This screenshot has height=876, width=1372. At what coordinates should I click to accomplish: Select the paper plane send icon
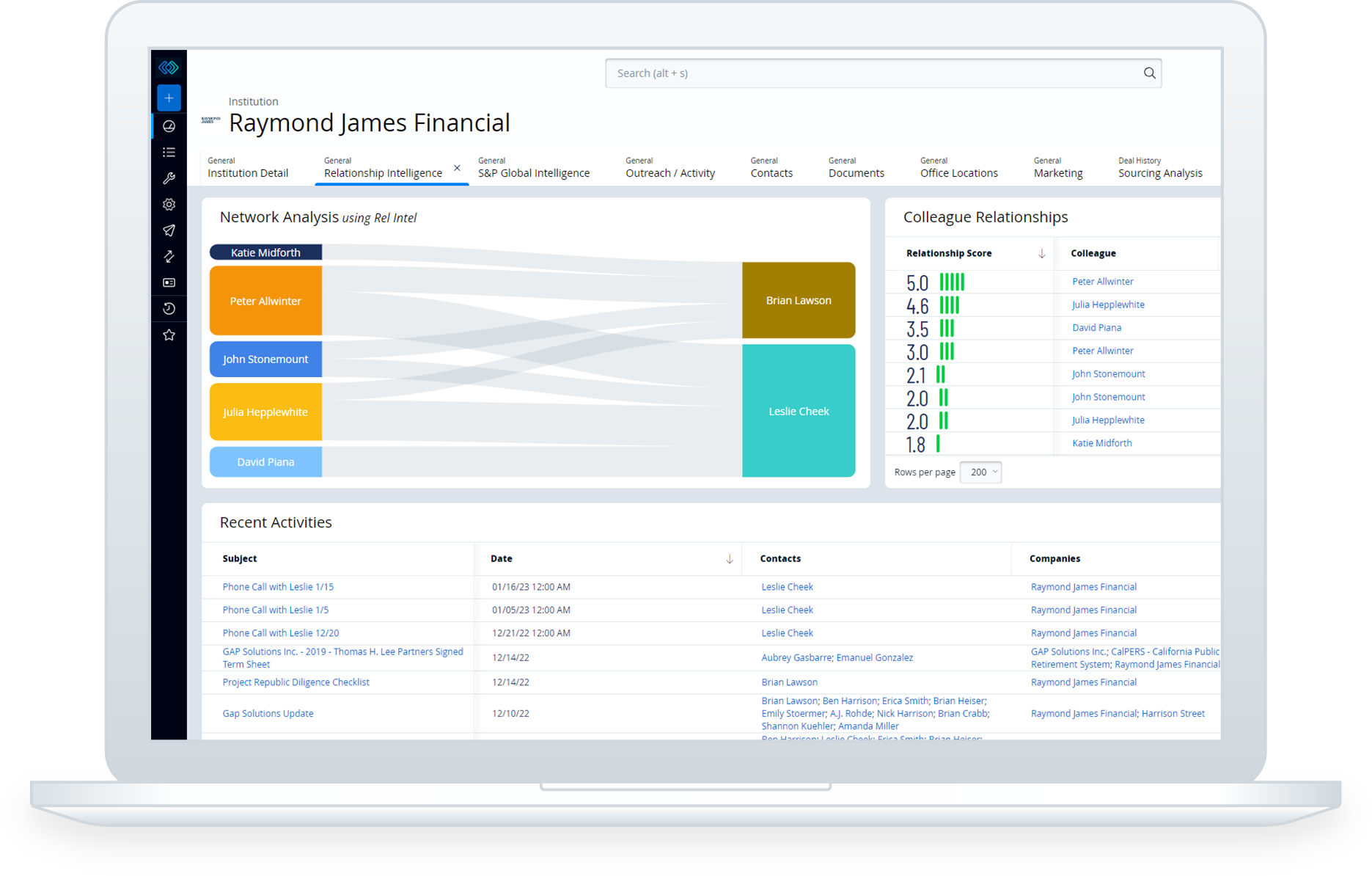tap(168, 230)
